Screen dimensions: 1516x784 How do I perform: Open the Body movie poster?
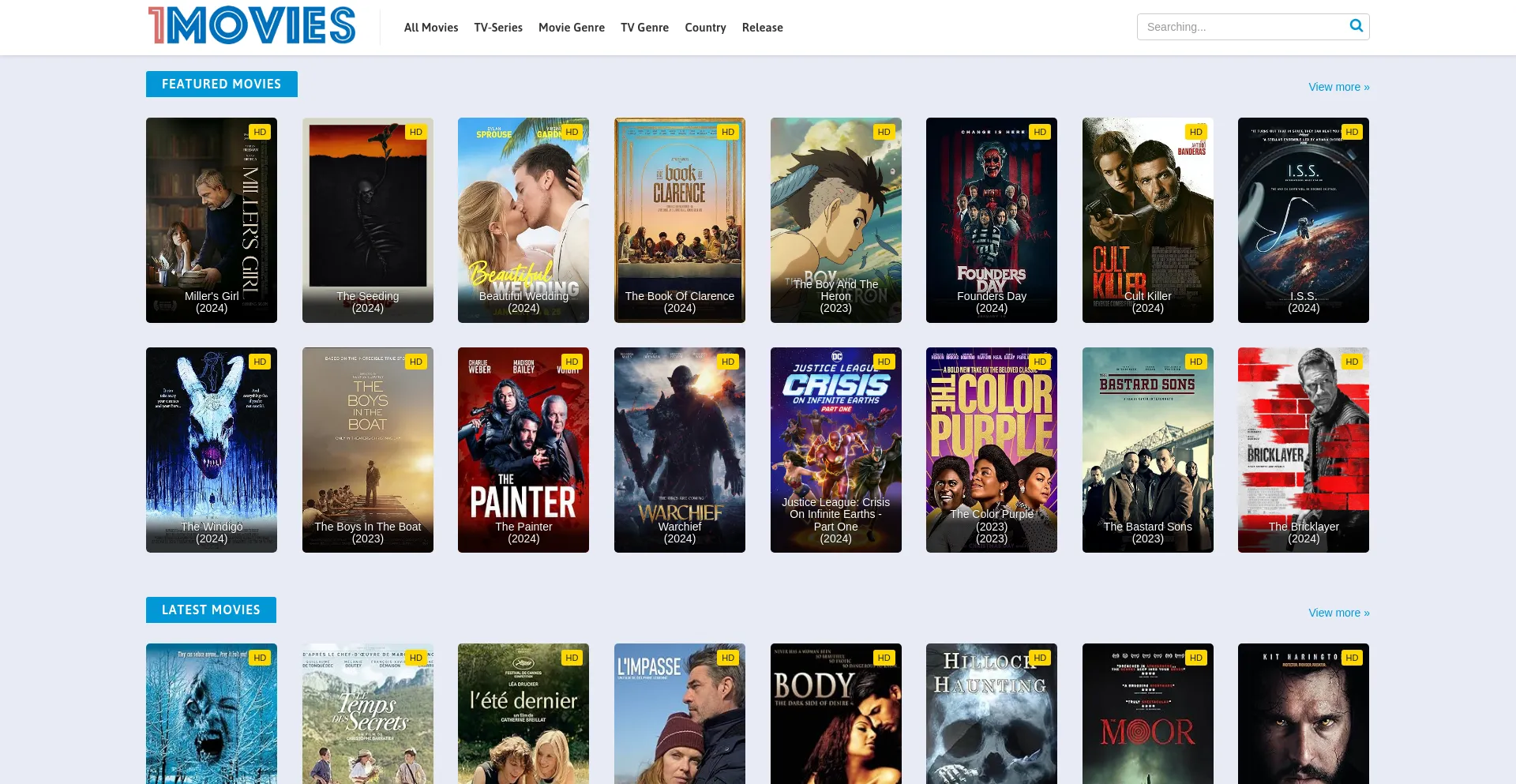tap(836, 714)
